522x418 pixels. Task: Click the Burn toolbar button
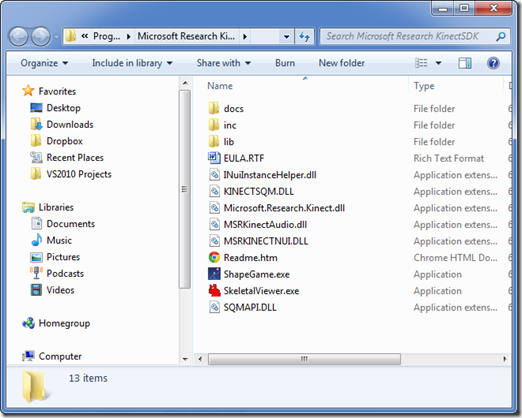[x=285, y=63]
